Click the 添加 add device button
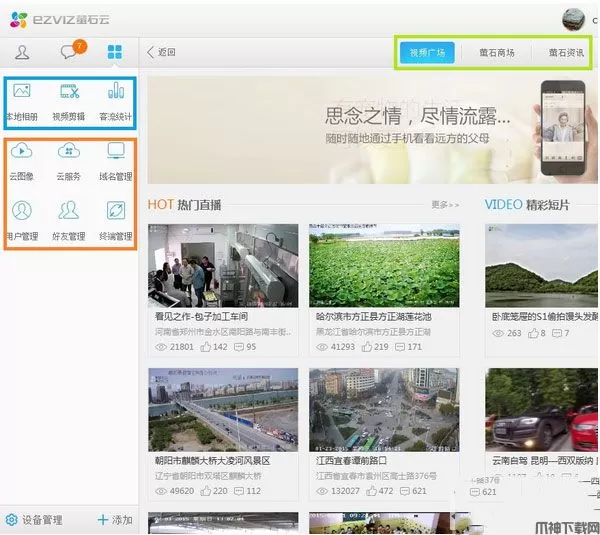The width and height of the screenshot is (600, 535). point(114,520)
